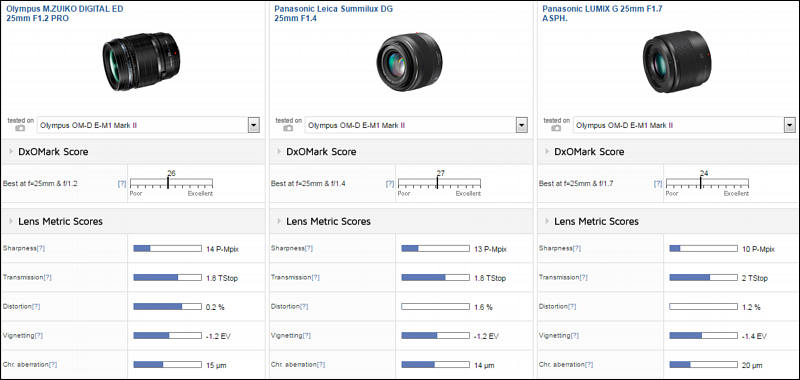Select 'Best at f=25mm & f/1.7' text

(x=577, y=184)
